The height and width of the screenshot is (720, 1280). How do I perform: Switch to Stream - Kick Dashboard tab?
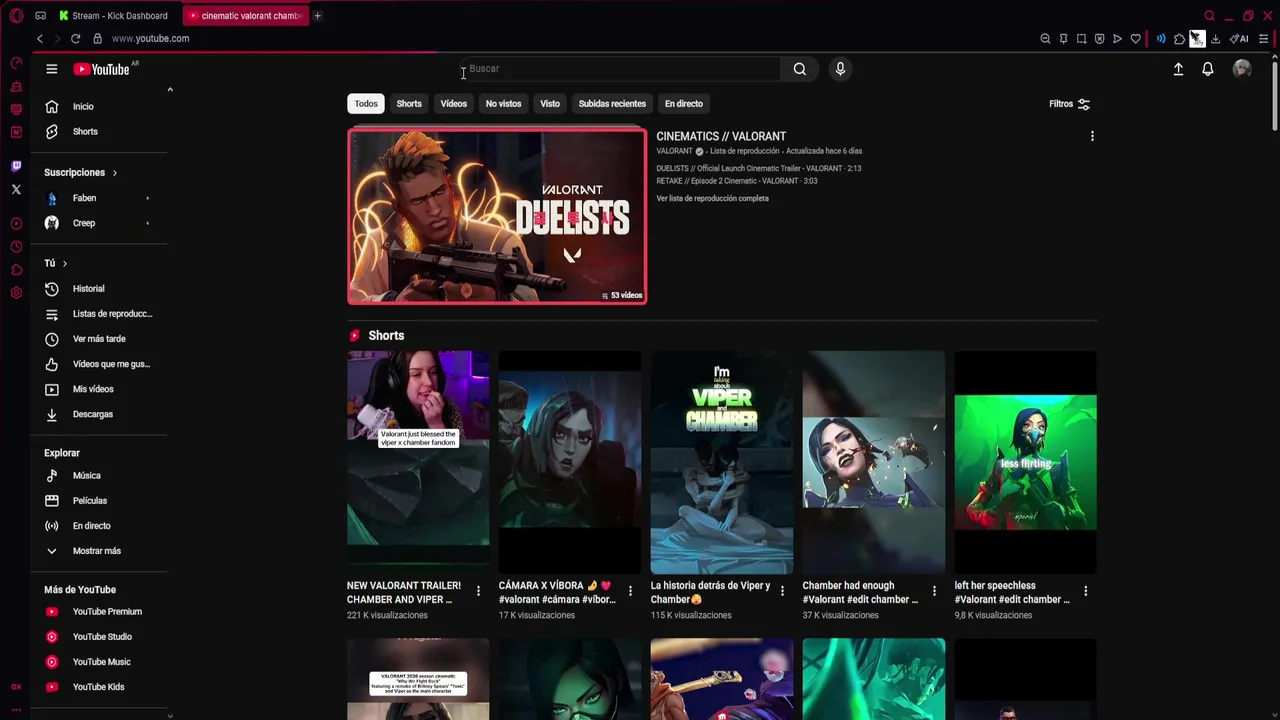pos(113,16)
